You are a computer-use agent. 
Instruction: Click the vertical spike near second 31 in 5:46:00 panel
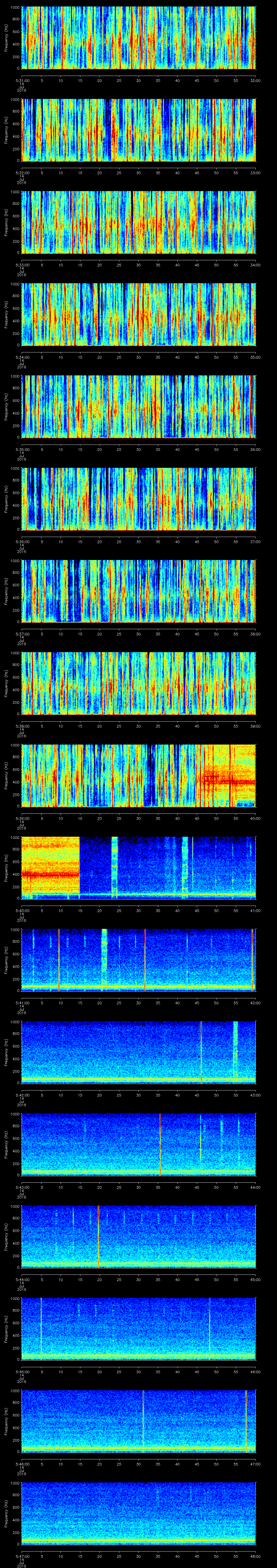tap(143, 1421)
